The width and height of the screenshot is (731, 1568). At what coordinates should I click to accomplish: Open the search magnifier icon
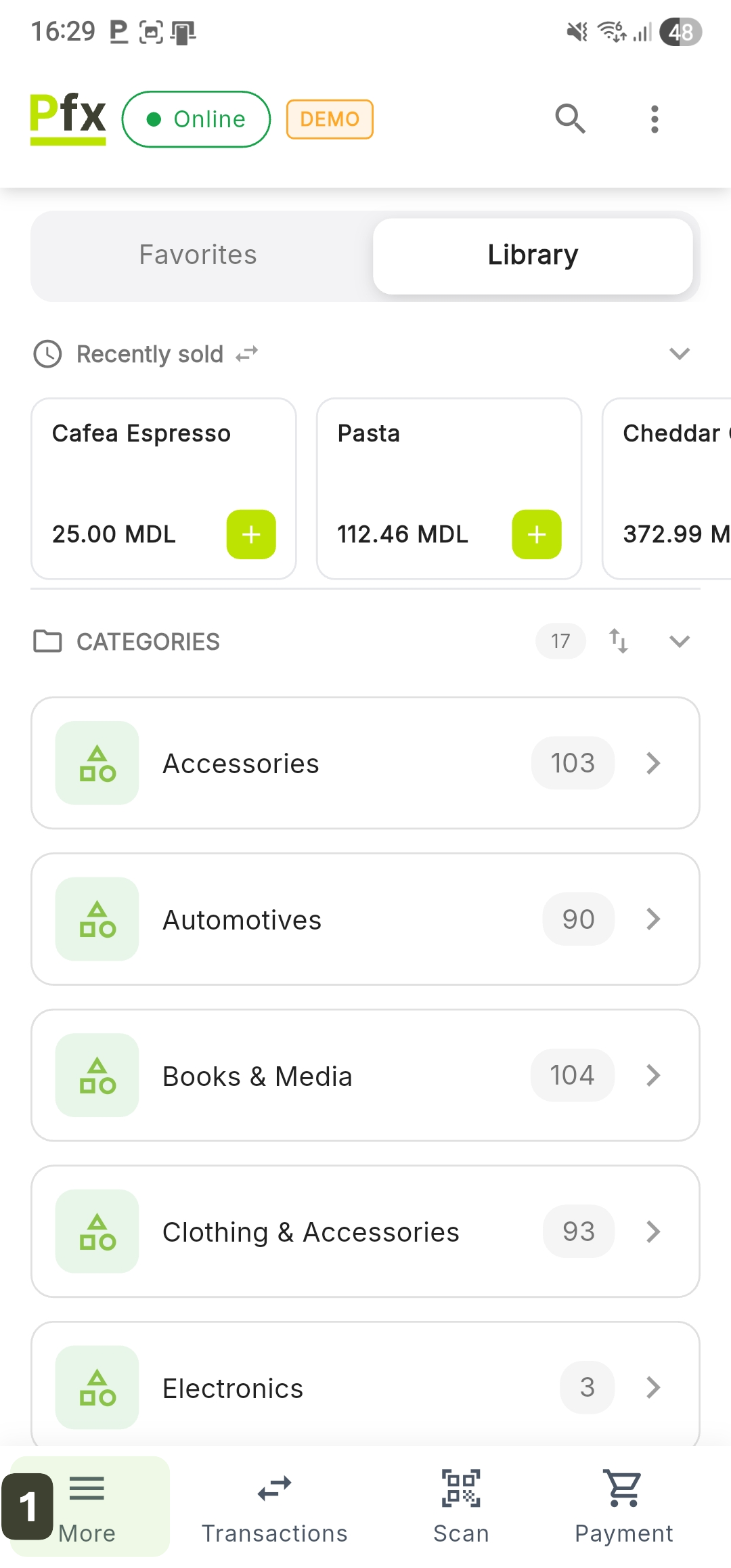[570, 119]
